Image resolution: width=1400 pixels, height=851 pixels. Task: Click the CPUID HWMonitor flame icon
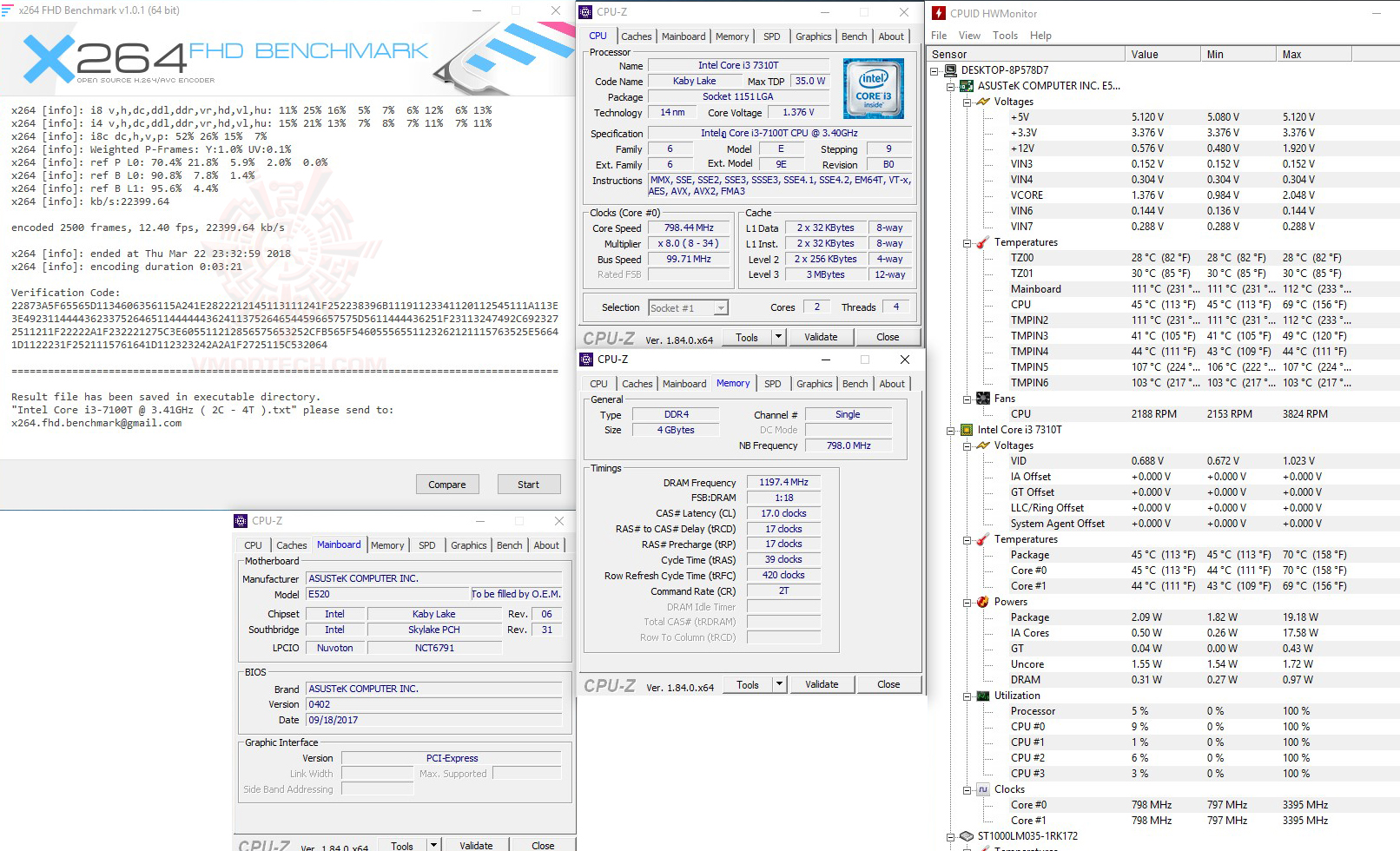point(938,13)
